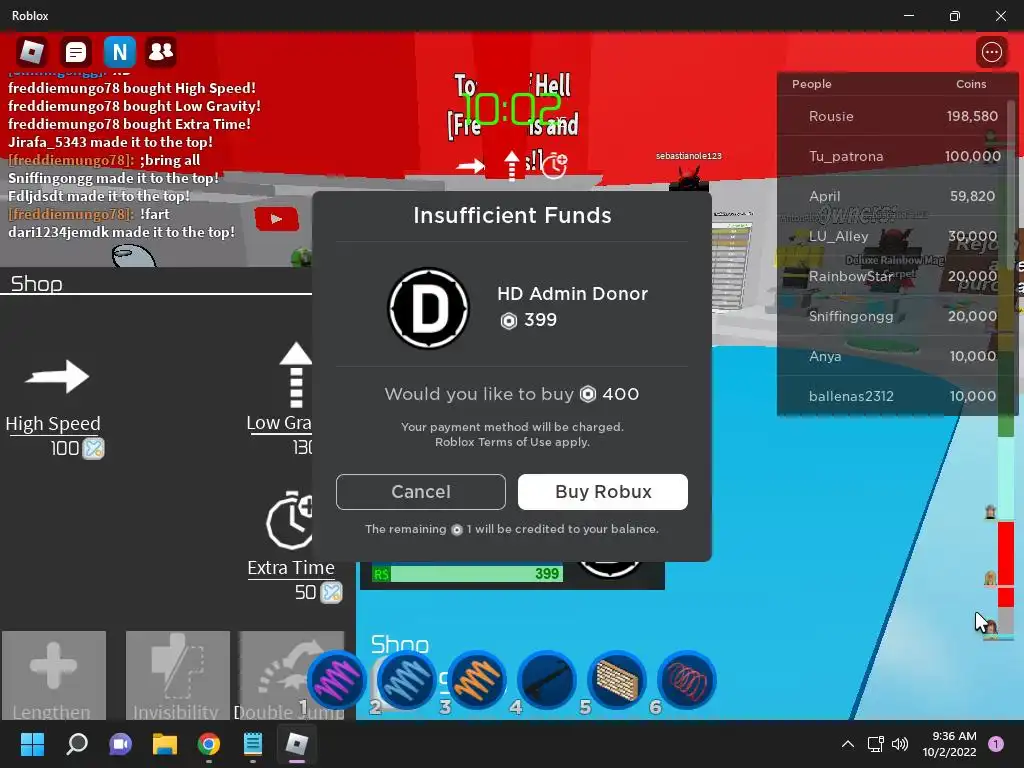Click chat message '!fart'

point(155,214)
